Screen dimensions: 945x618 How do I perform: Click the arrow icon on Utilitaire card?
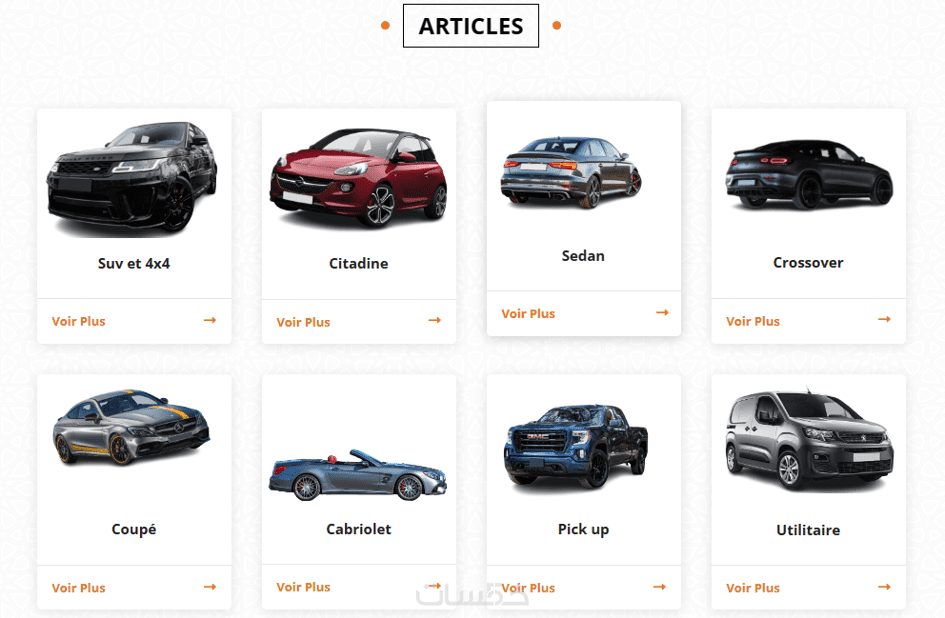point(884,587)
